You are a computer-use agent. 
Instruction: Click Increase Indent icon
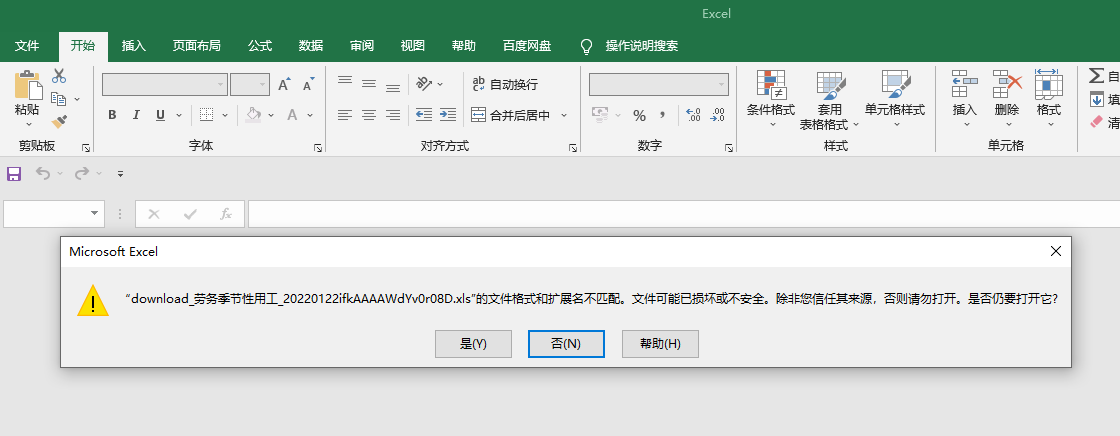click(x=448, y=114)
